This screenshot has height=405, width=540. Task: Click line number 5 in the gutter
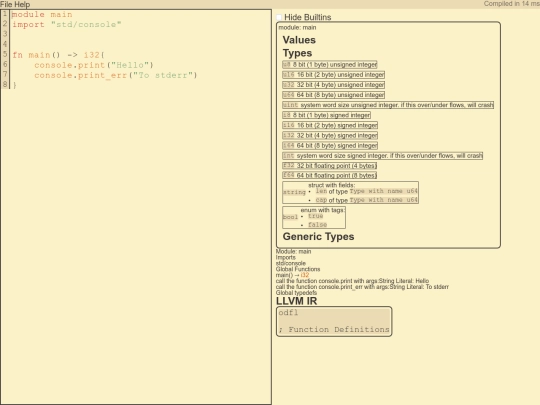[x=5, y=54]
